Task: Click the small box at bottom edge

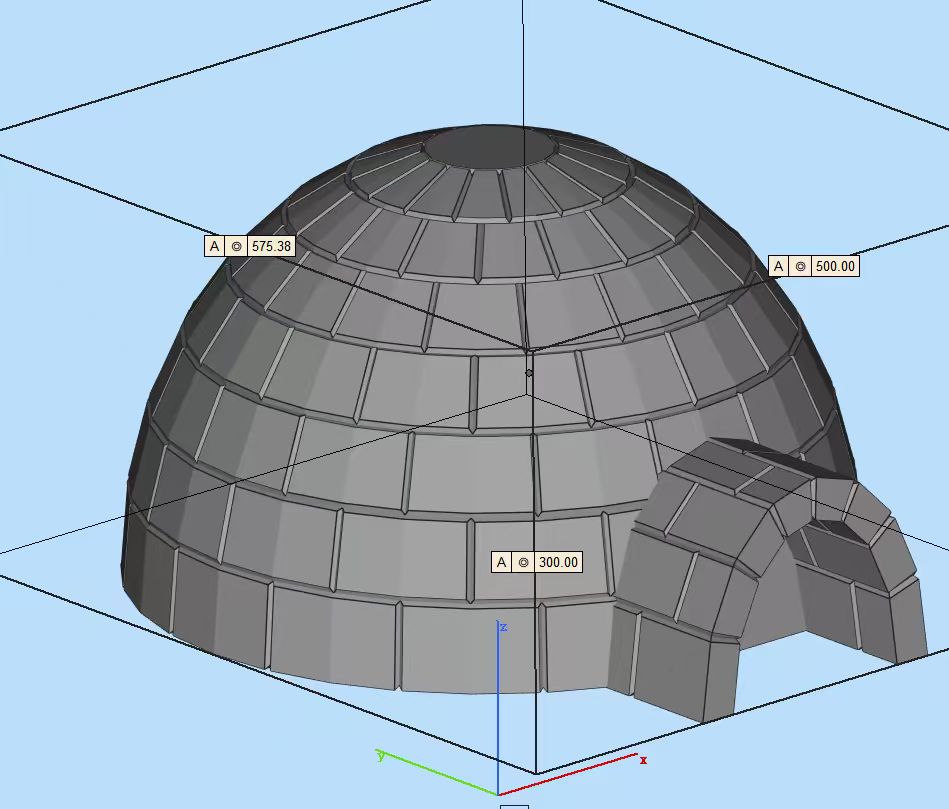Action: point(514,805)
